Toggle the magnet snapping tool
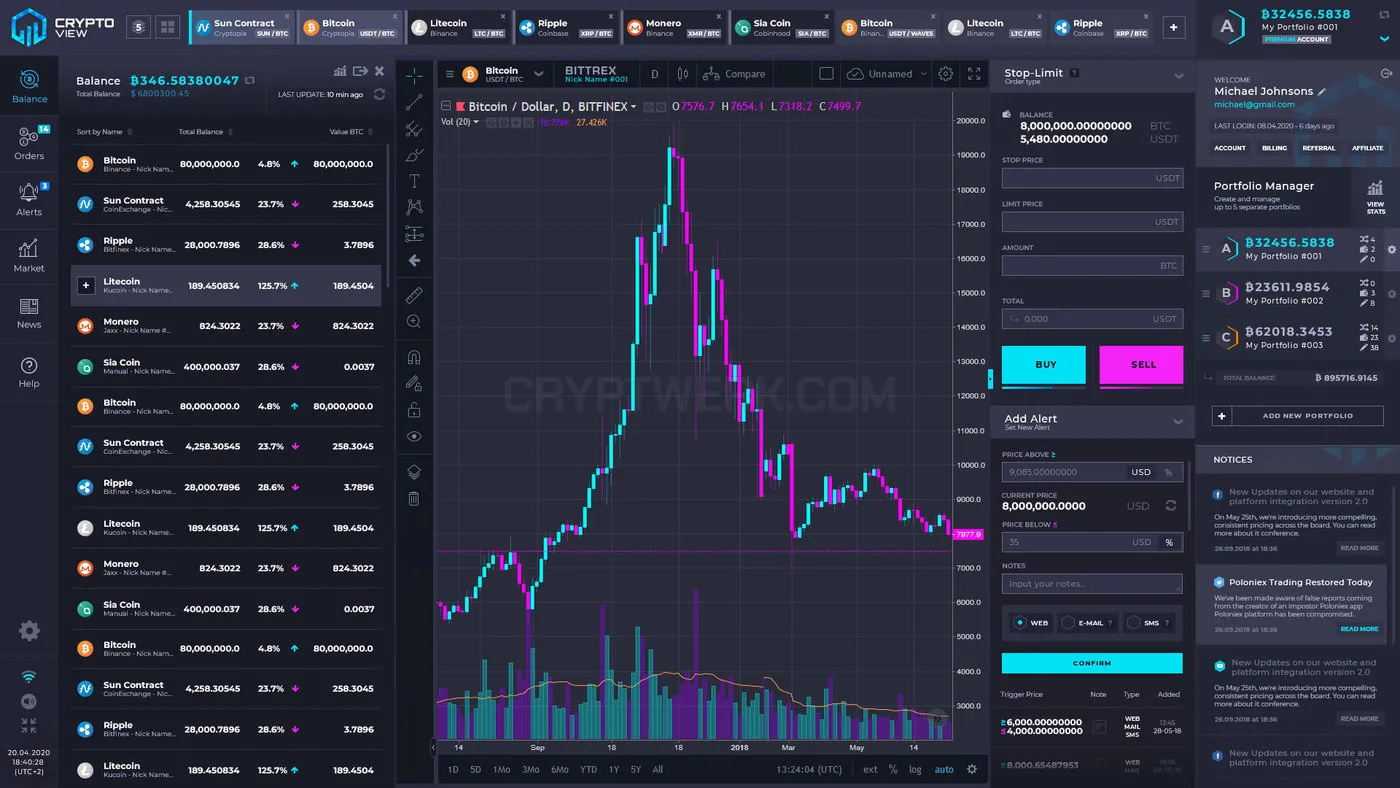This screenshot has height=788, width=1400. click(x=414, y=357)
